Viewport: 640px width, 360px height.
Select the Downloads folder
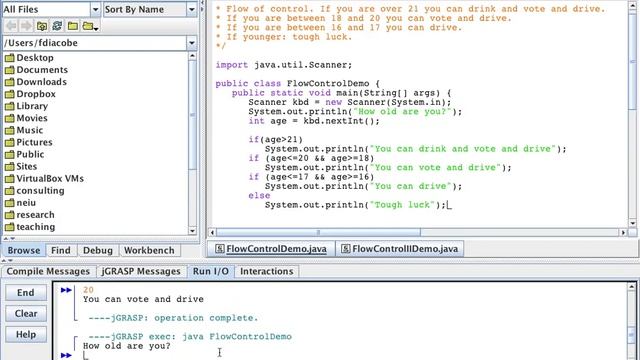41,82
